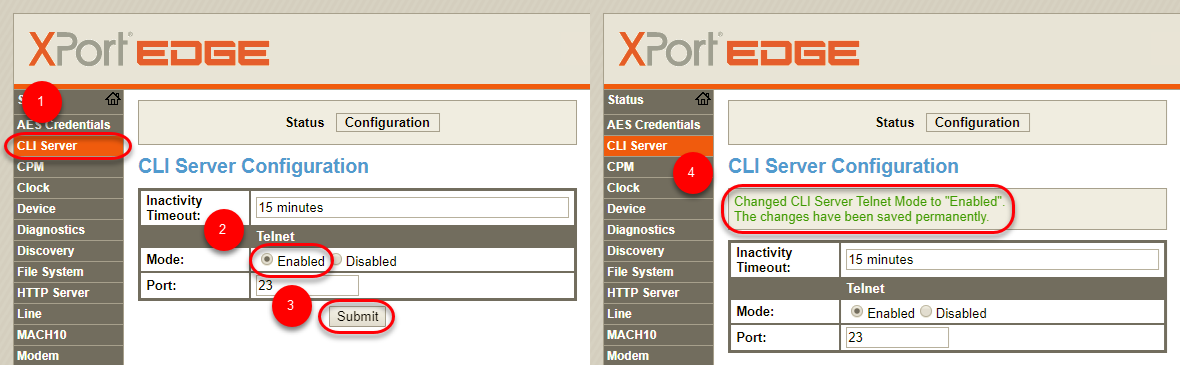Open HTTP Server in left sidebar
Screen dimensions: 1180x365
tap(68, 293)
